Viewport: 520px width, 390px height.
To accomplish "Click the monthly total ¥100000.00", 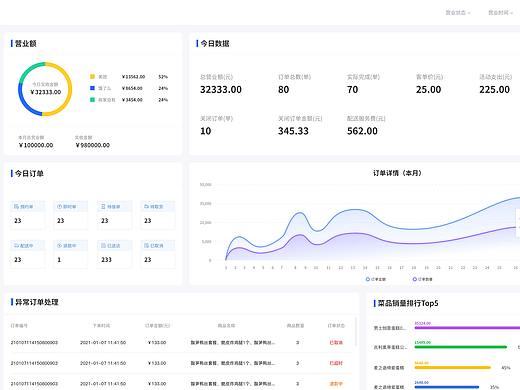I will (x=36, y=145).
